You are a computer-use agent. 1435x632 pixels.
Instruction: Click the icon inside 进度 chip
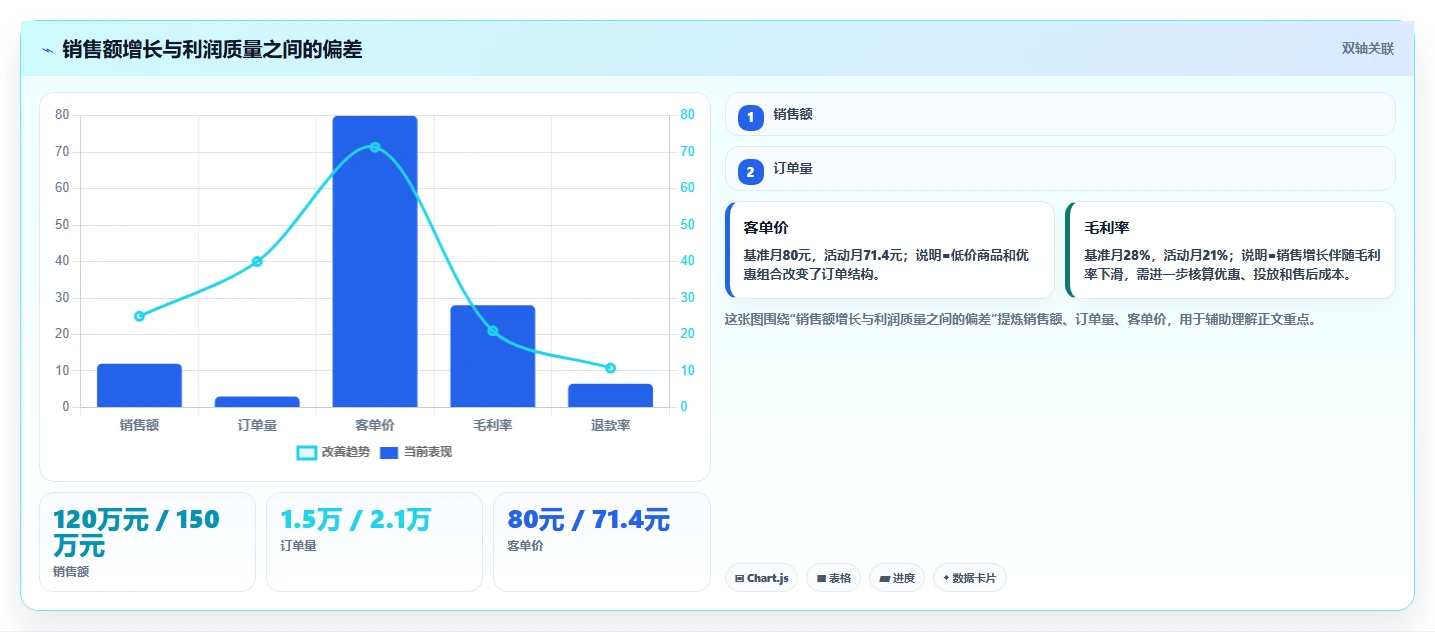coord(885,578)
